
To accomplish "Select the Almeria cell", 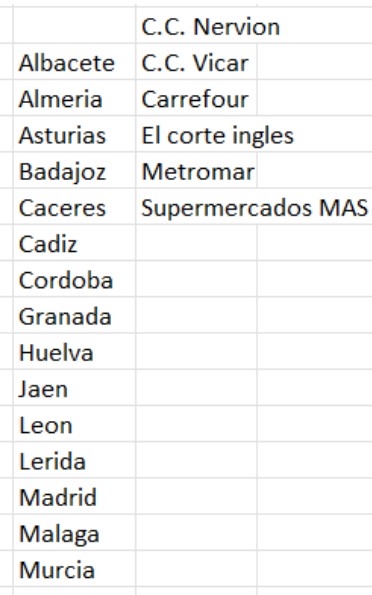I will coord(74,98).
